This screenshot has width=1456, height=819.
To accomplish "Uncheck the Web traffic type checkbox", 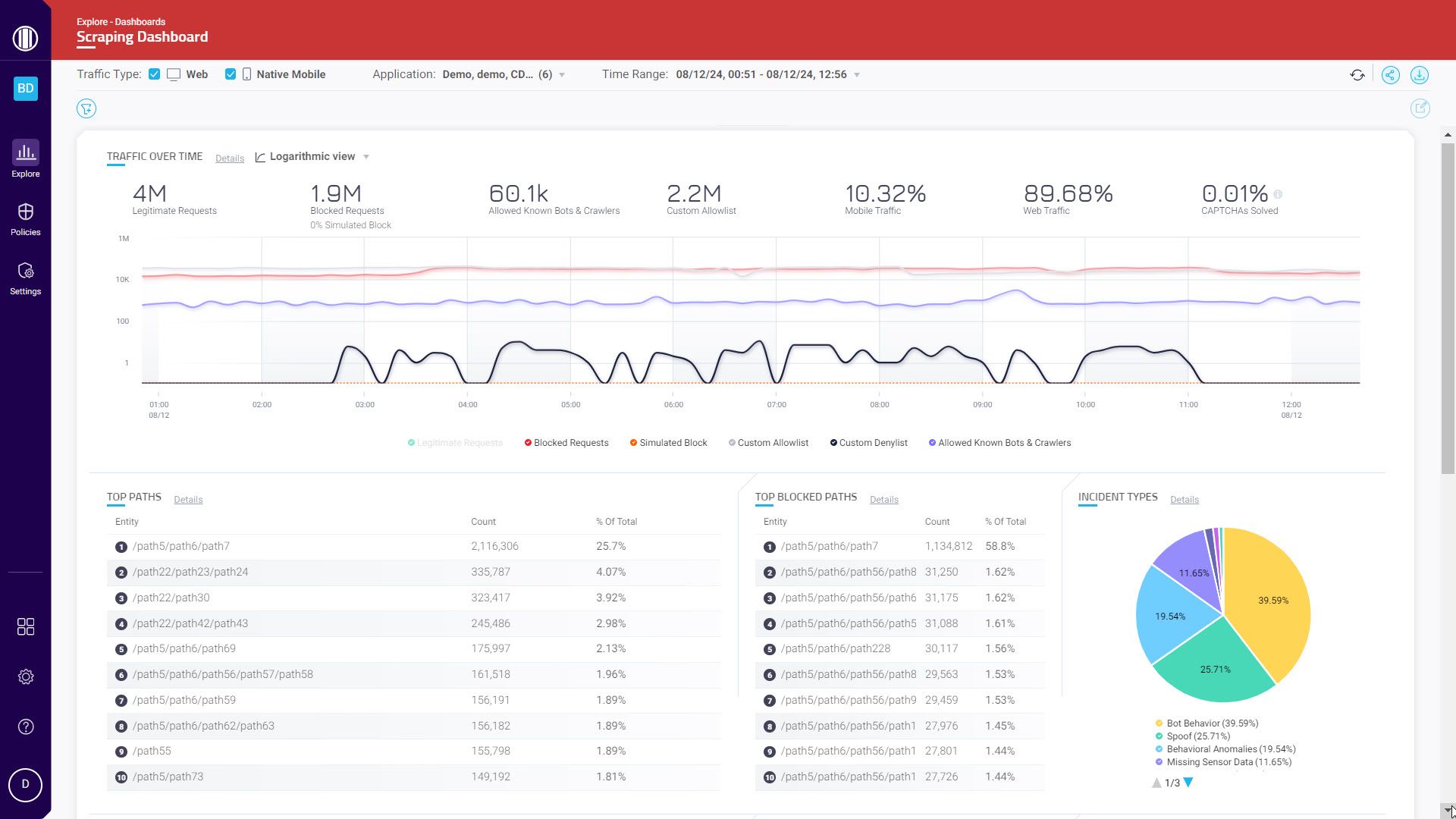I will click(x=155, y=74).
